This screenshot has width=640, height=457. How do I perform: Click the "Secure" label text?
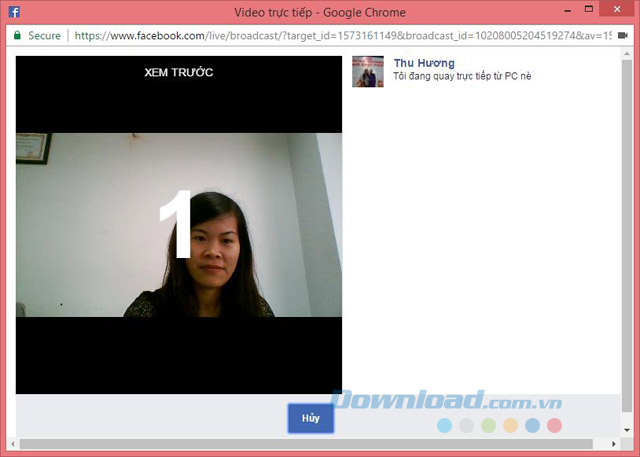pos(44,36)
